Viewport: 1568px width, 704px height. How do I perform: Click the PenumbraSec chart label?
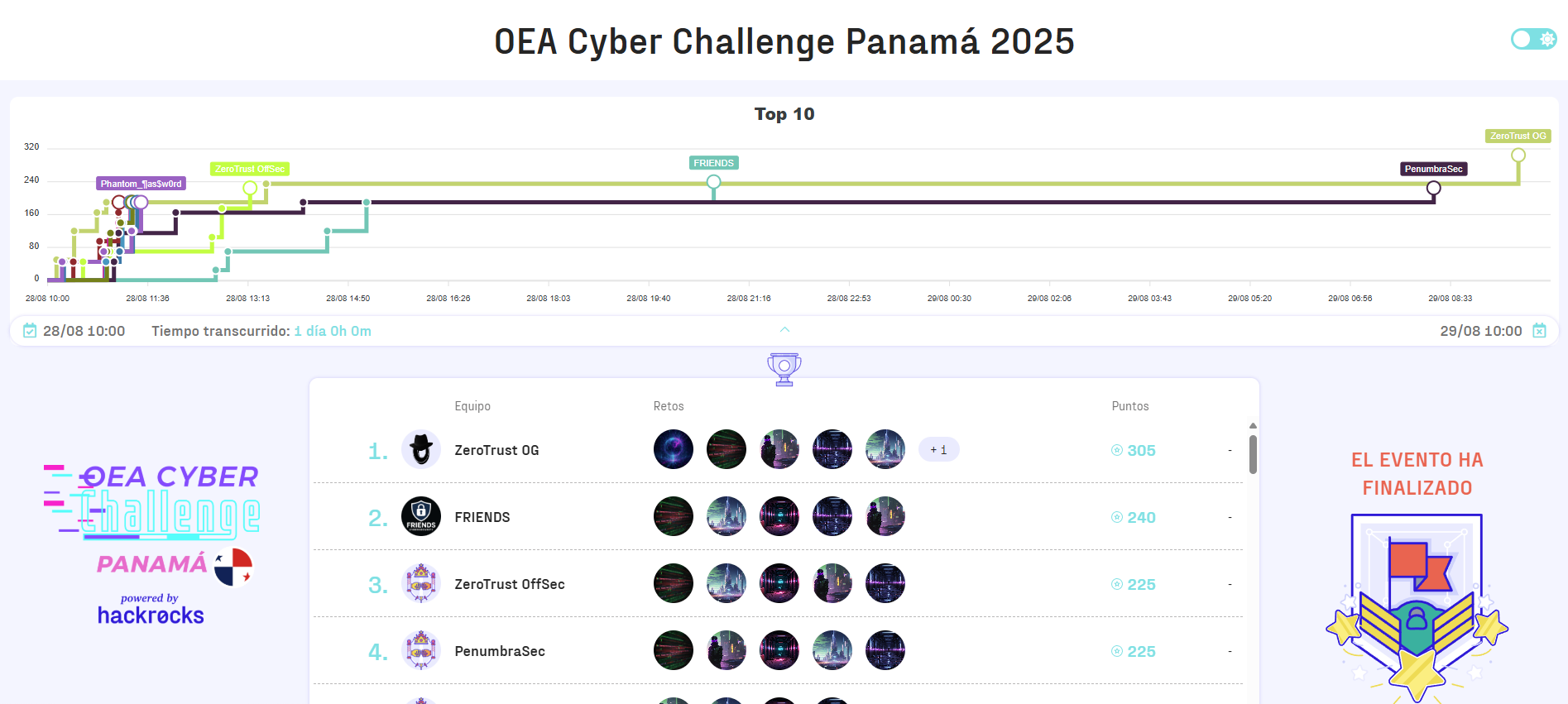(x=1433, y=169)
